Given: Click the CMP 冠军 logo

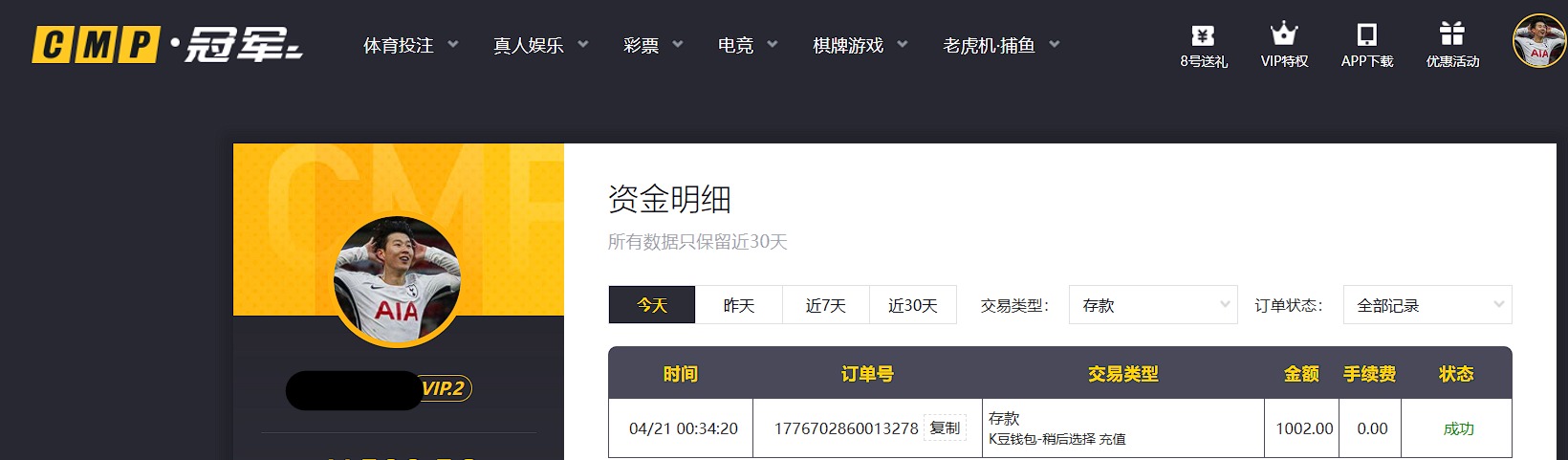Looking at the screenshot, I should pos(167,44).
